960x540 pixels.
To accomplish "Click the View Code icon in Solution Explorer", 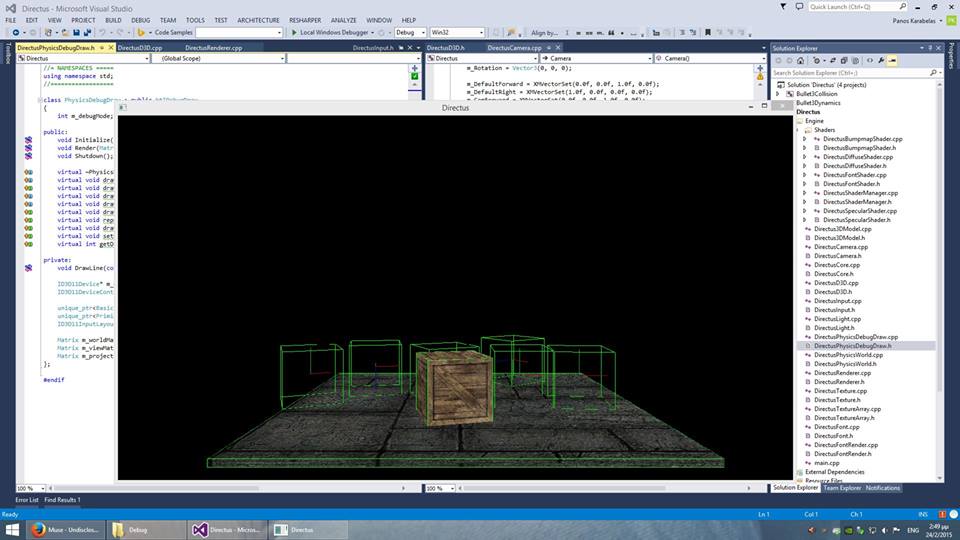I will click(x=870, y=61).
